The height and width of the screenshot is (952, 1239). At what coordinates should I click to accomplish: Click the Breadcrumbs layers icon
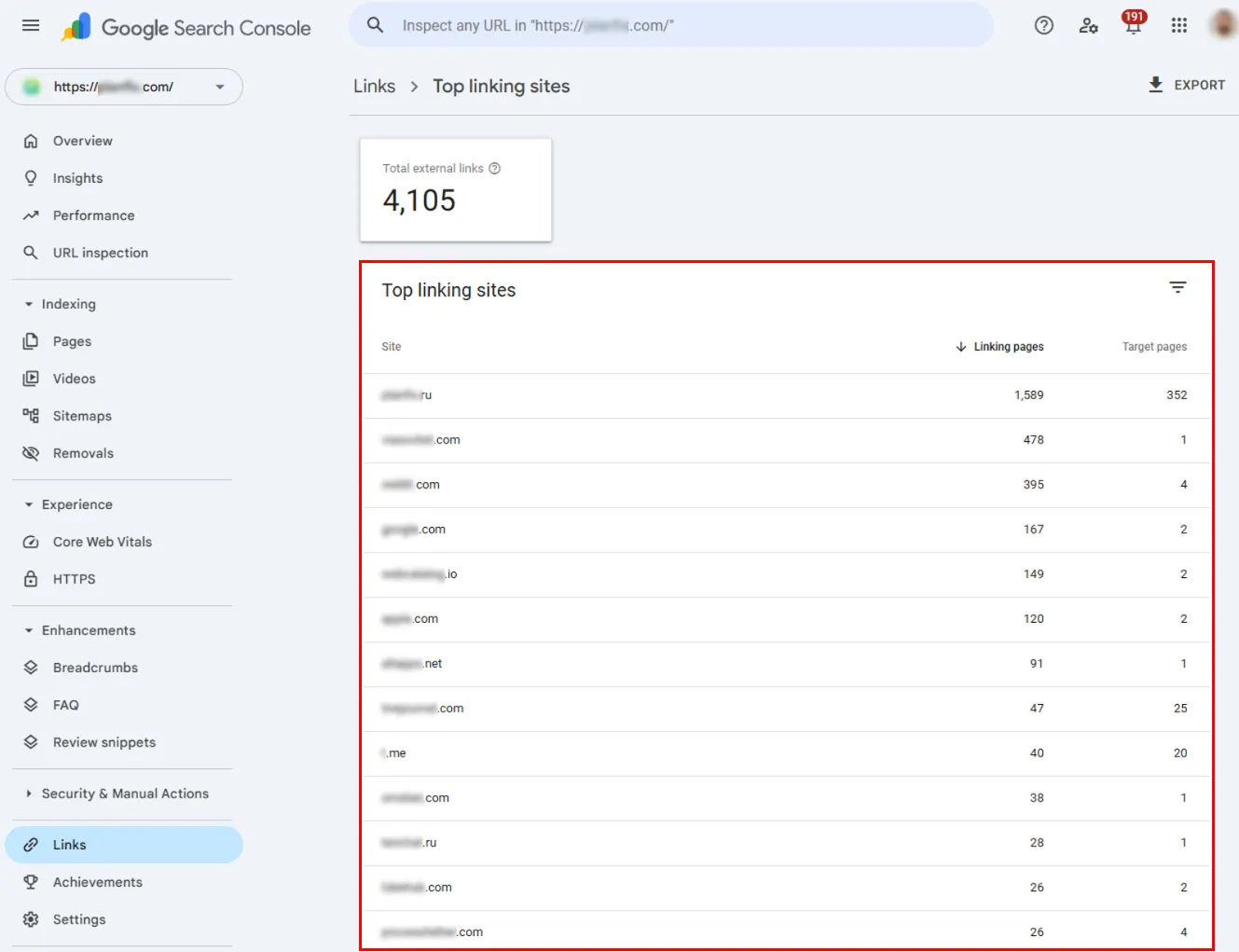[x=31, y=668]
